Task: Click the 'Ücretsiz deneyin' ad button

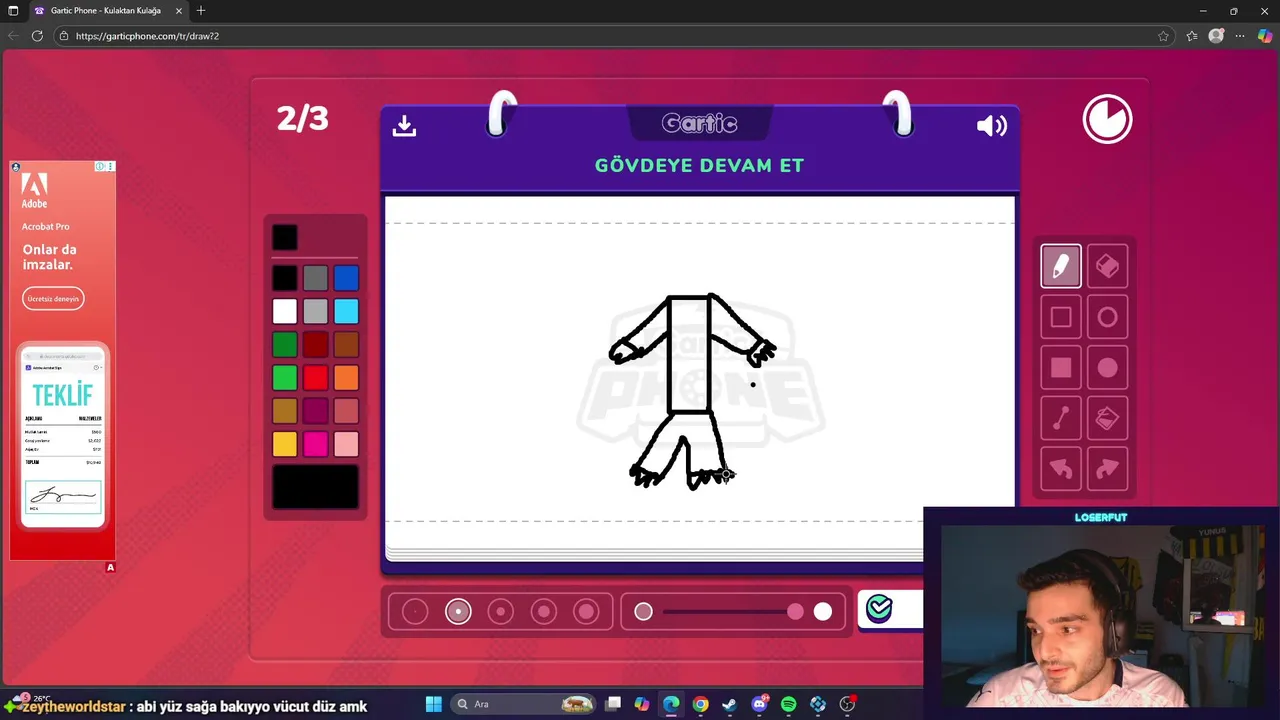Action: pos(53,298)
